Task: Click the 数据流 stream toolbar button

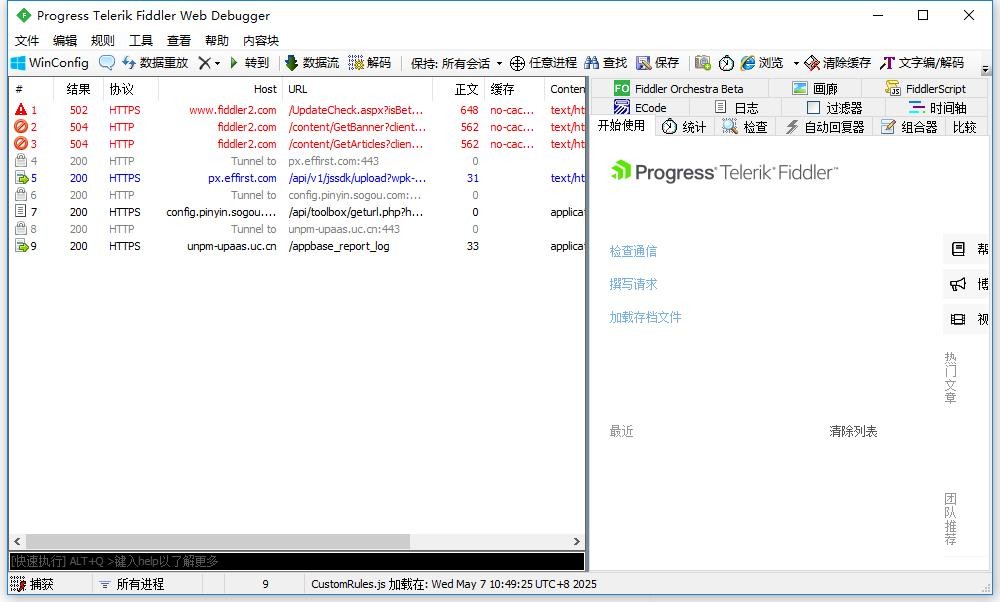Action: tap(312, 62)
